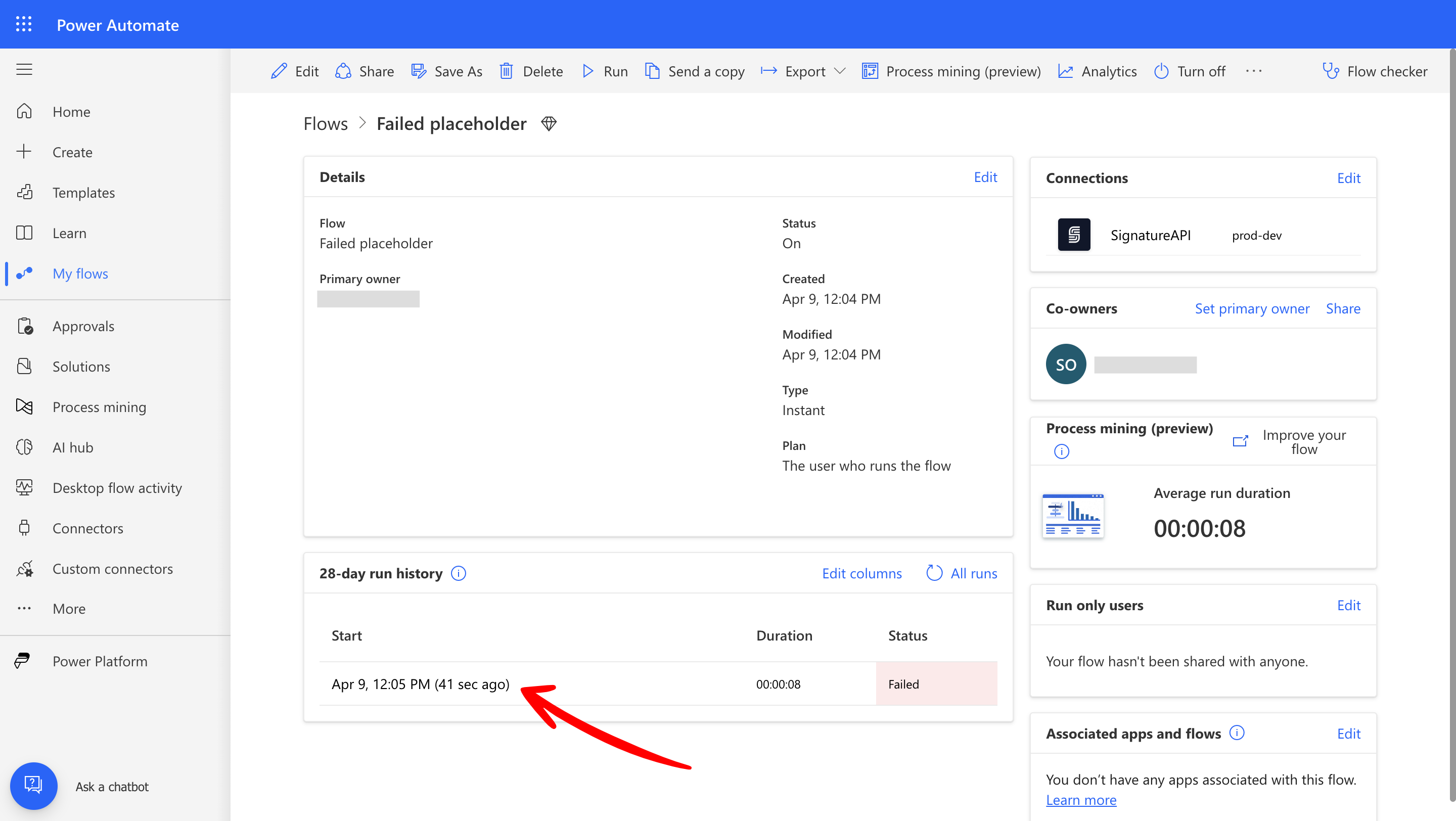Click Associated apps and flows info icon
Viewport: 1456px width, 821px height.
pos(1237,733)
